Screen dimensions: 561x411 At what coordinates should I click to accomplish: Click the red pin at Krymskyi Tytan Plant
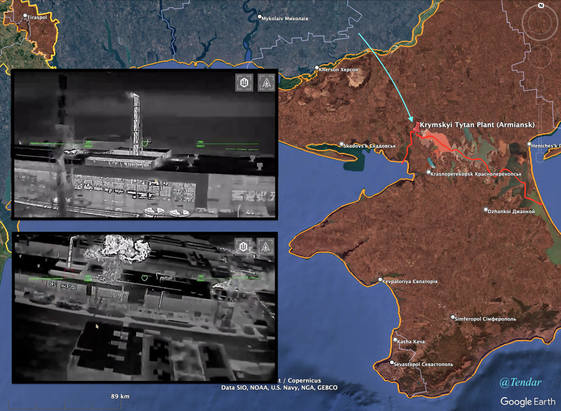pyautogui.click(x=417, y=127)
